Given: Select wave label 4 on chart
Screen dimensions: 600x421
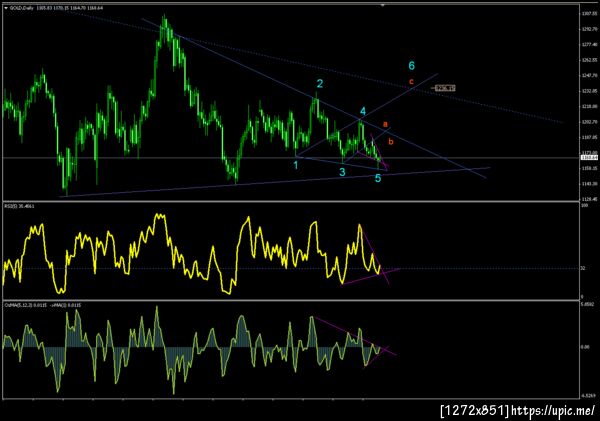Looking at the screenshot, I should 362,111.
